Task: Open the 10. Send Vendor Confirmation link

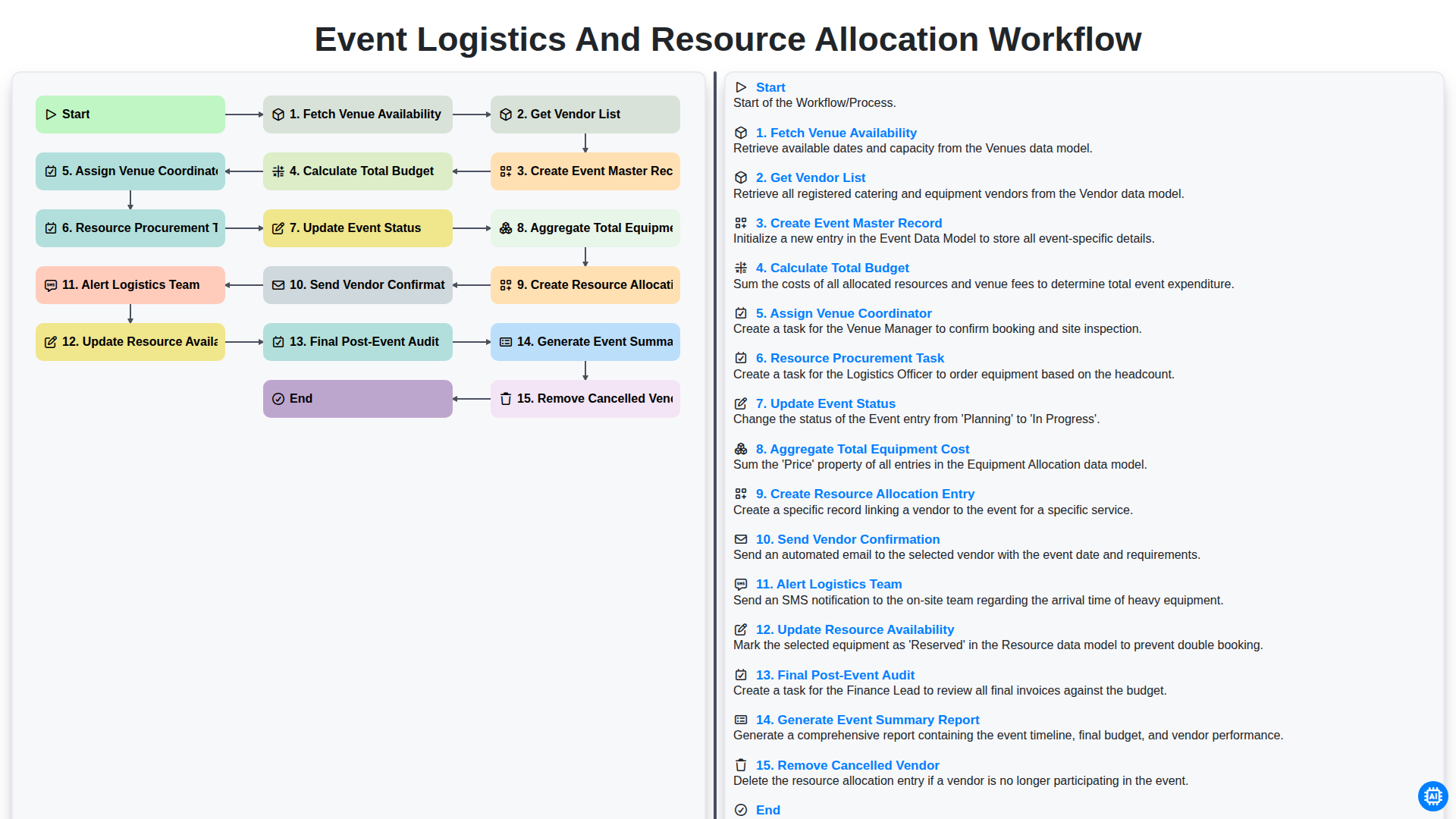Action: click(848, 539)
